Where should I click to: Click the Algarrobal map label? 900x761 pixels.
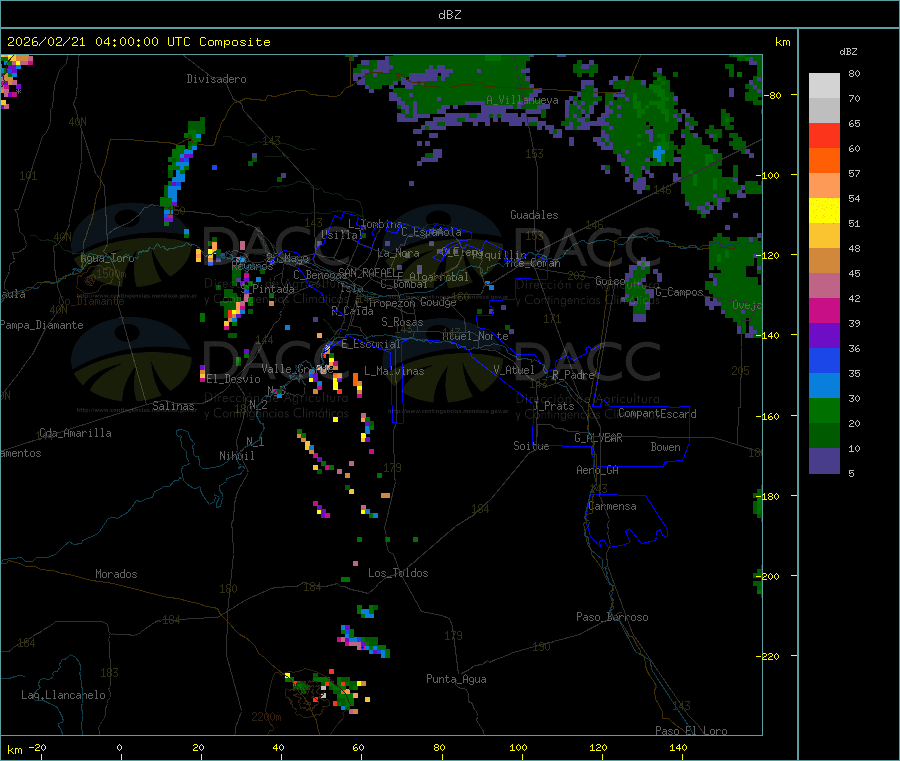click(439, 277)
